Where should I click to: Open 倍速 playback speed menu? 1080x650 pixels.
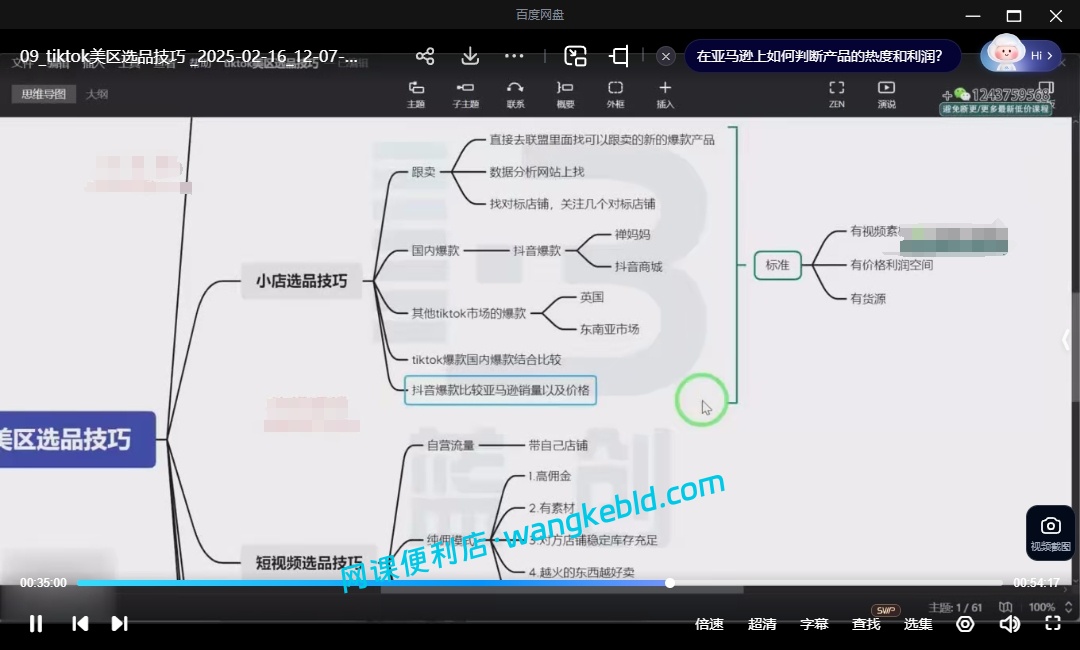point(709,624)
